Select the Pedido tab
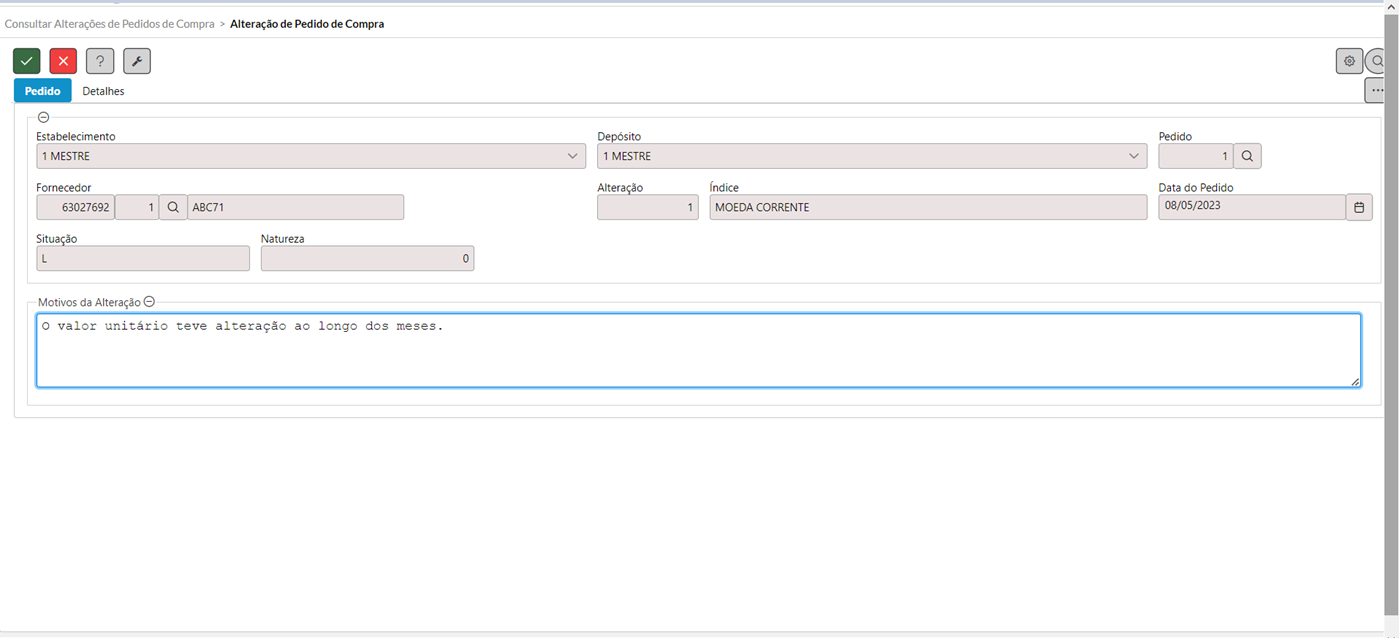Screen dimensions: 1399x638 [42, 91]
